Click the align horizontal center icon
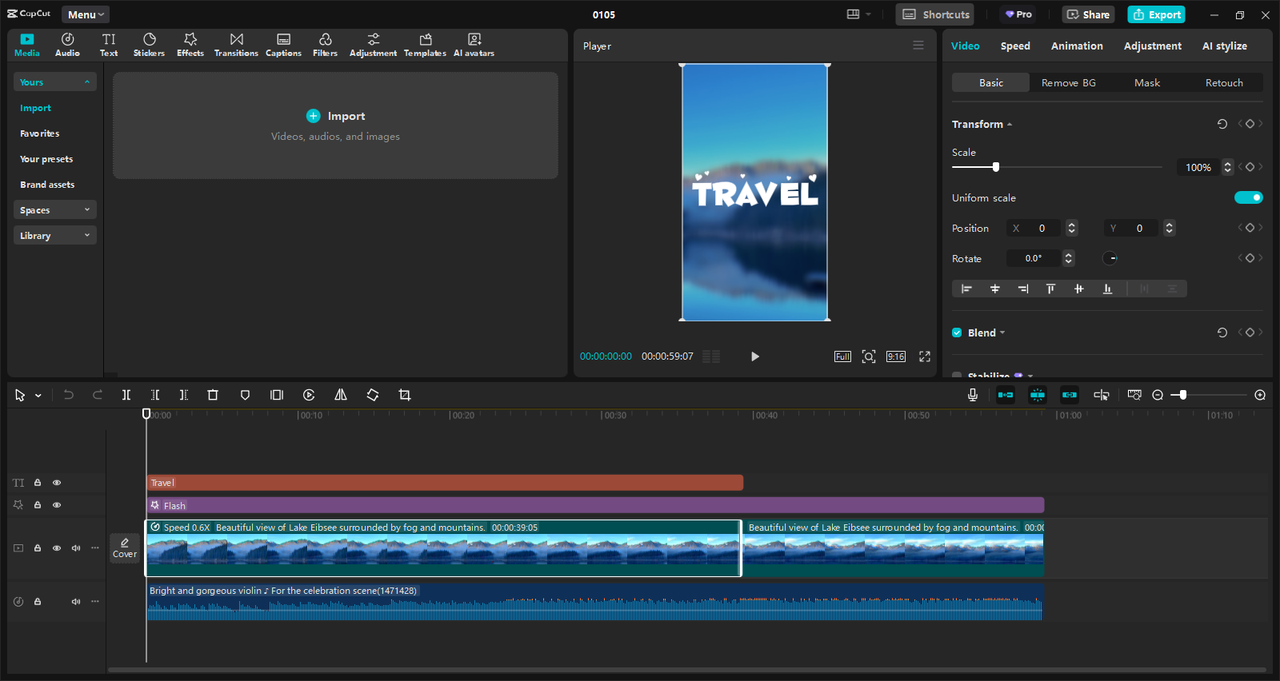 (995, 288)
